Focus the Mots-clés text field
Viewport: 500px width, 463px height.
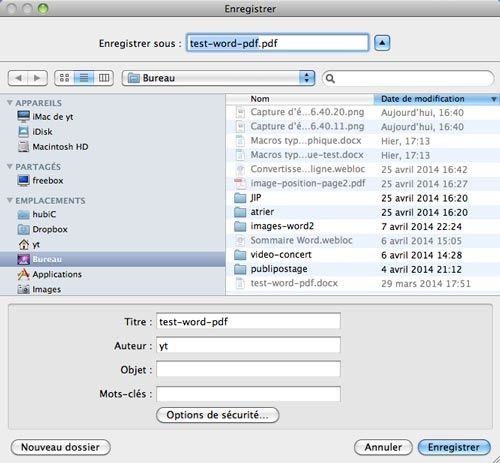(x=248, y=394)
